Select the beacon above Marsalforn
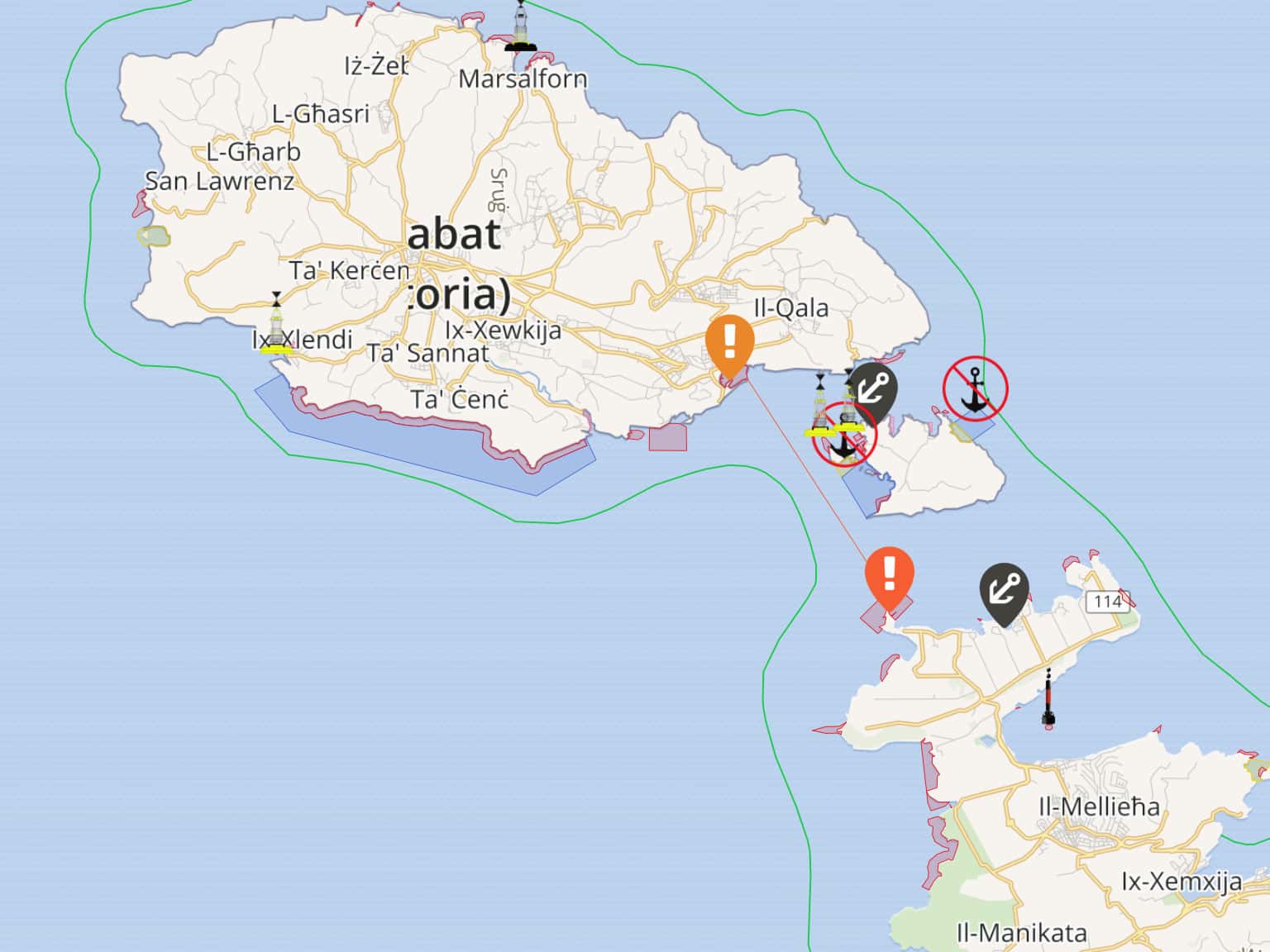 520,26
